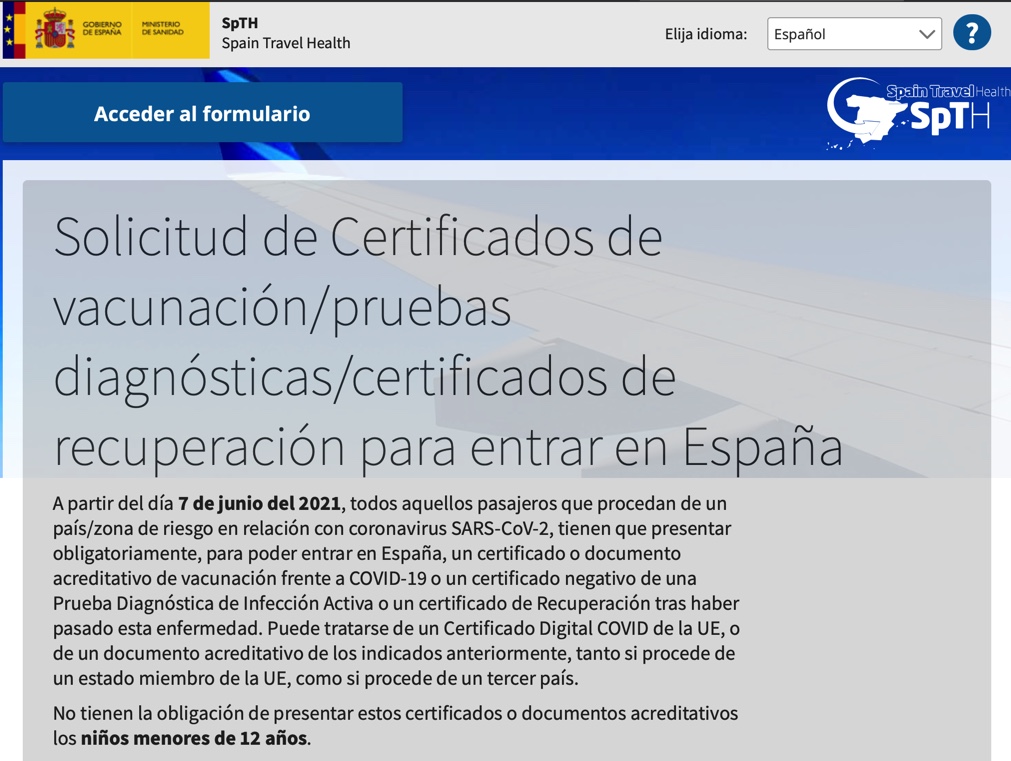The height and width of the screenshot is (761, 1011).
Task: Click the Gobierno de España logo text
Action: tap(102, 28)
